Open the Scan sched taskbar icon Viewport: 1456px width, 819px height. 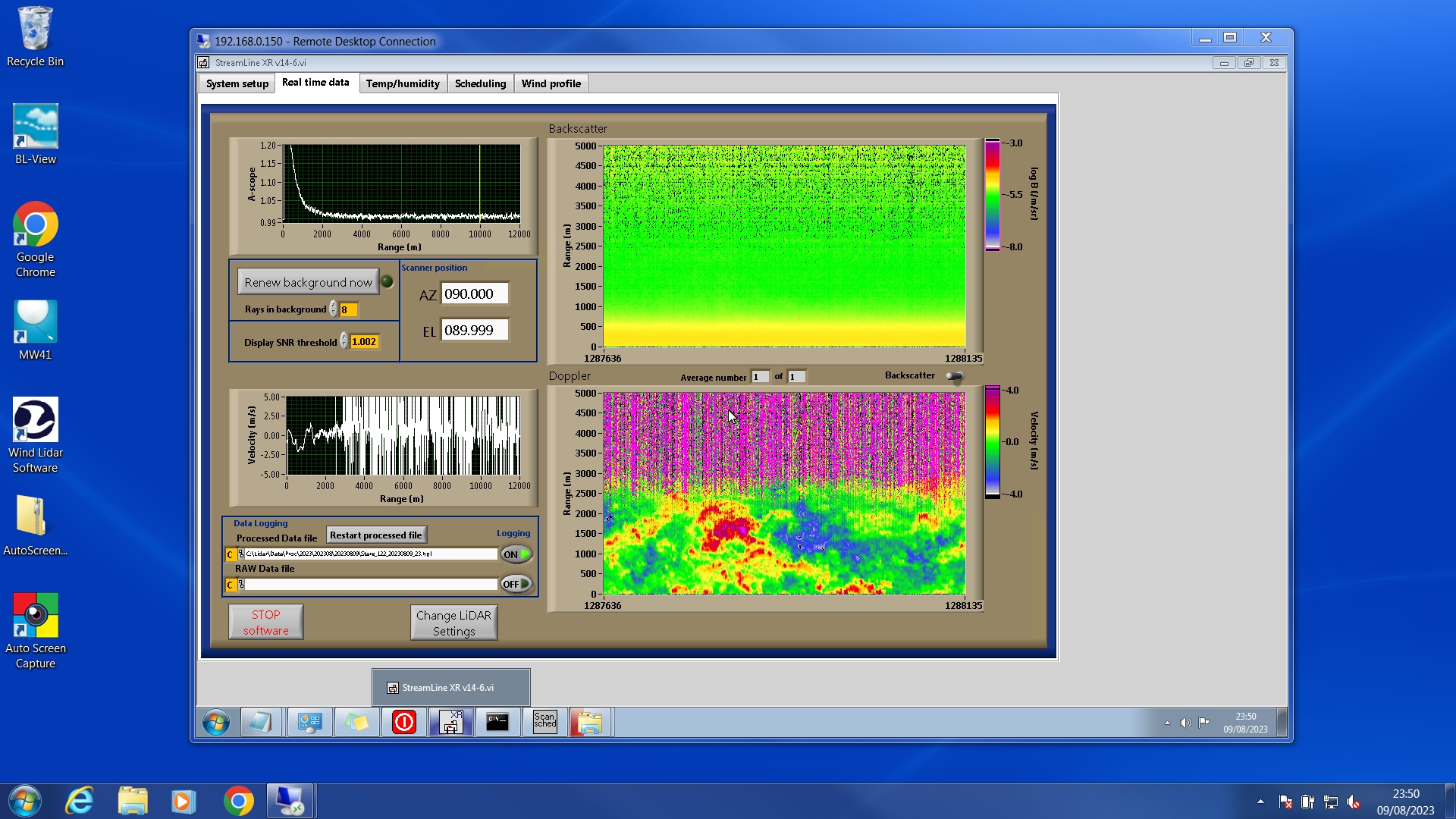coord(544,721)
